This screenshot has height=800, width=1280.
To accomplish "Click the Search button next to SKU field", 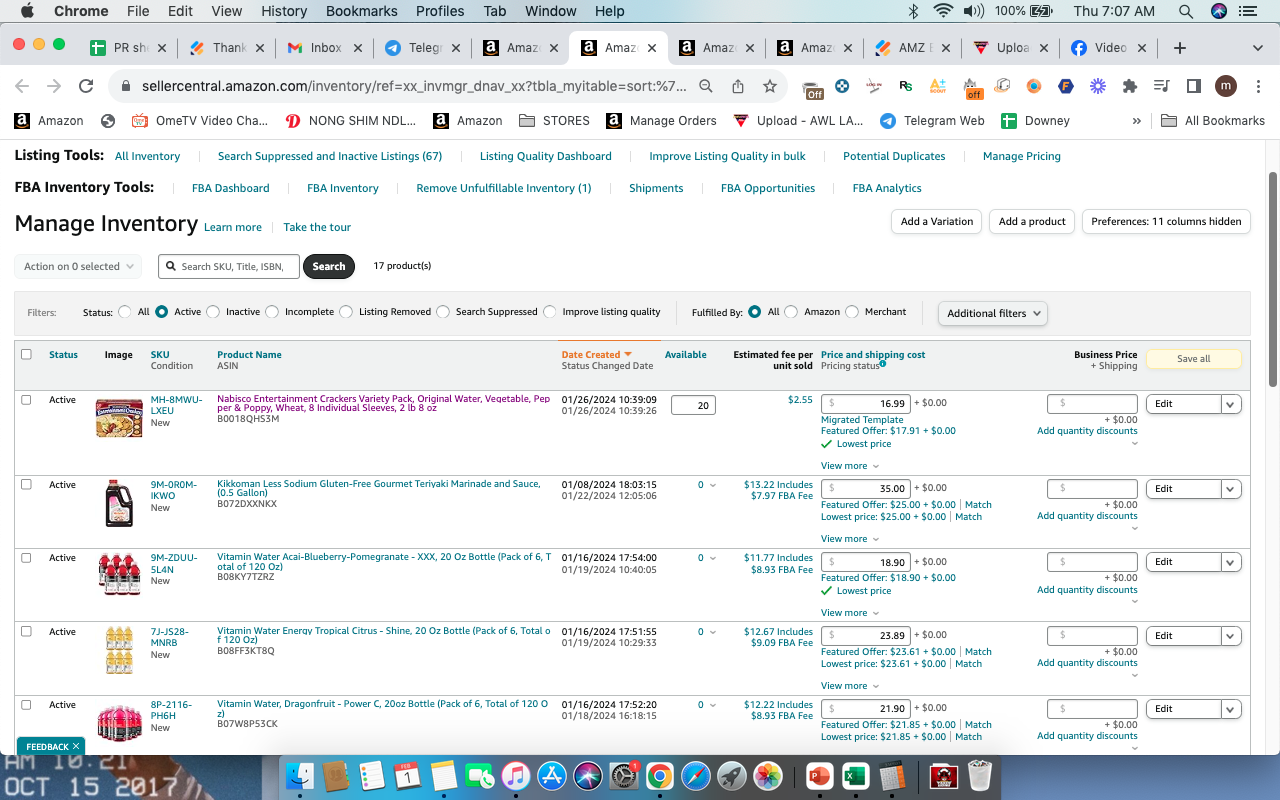I will click(x=329, y=267).
